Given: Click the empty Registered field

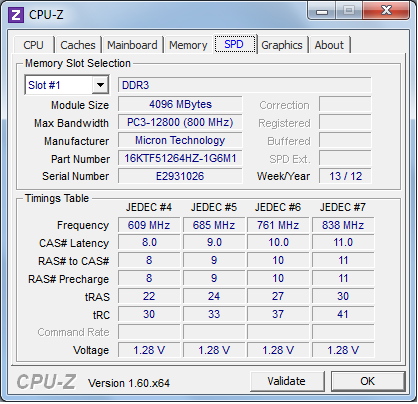Looking at the screenshot, I should pos(345,122).
